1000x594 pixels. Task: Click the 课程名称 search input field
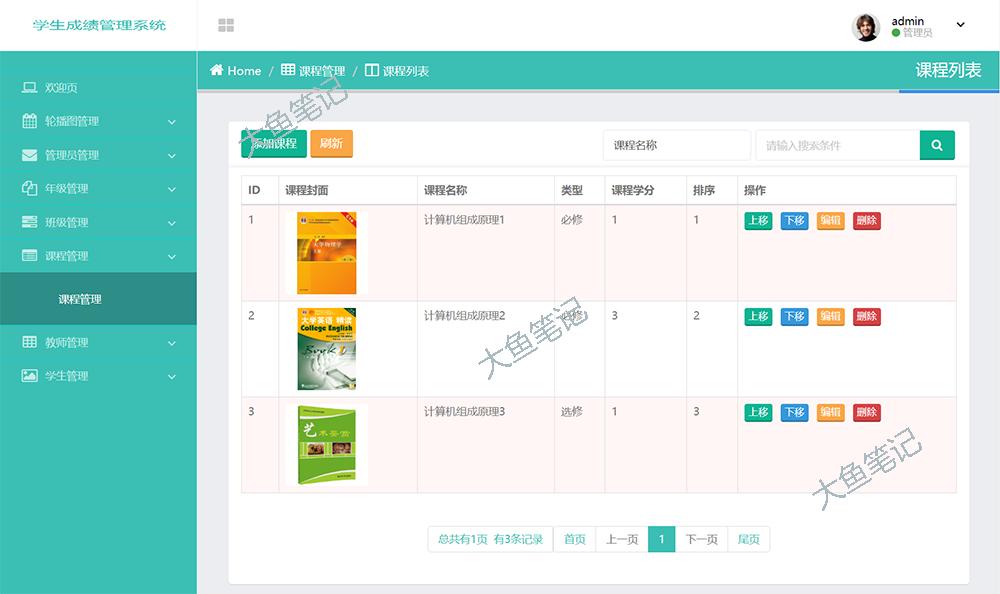coord(677,144)
